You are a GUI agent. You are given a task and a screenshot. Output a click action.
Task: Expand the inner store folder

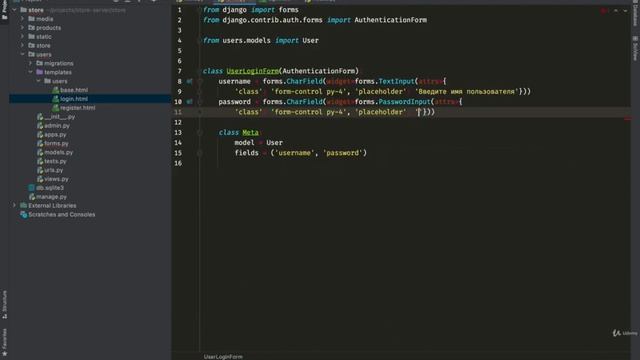[x=22, y=46]
